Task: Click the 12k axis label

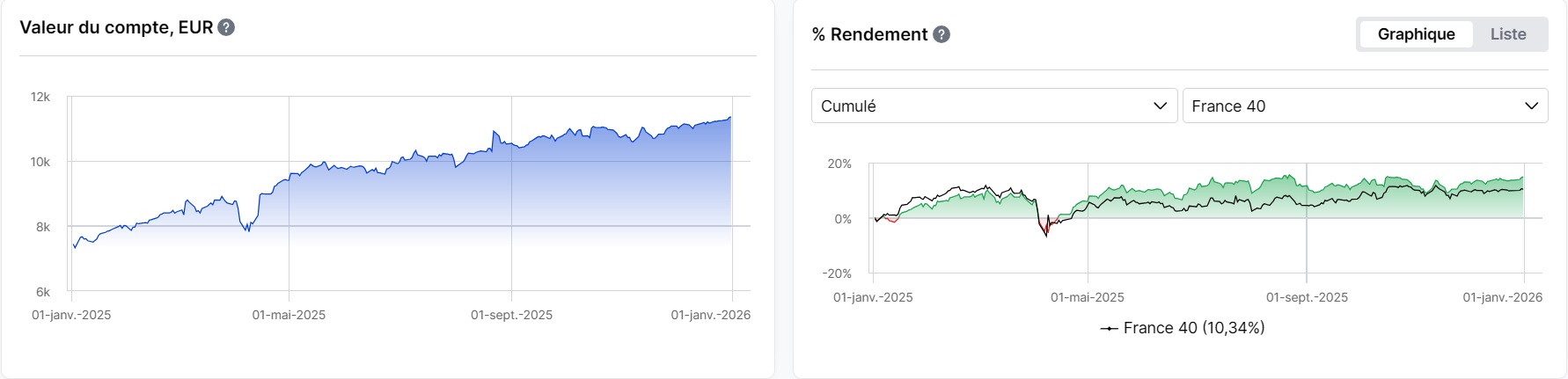Action: 40,97
